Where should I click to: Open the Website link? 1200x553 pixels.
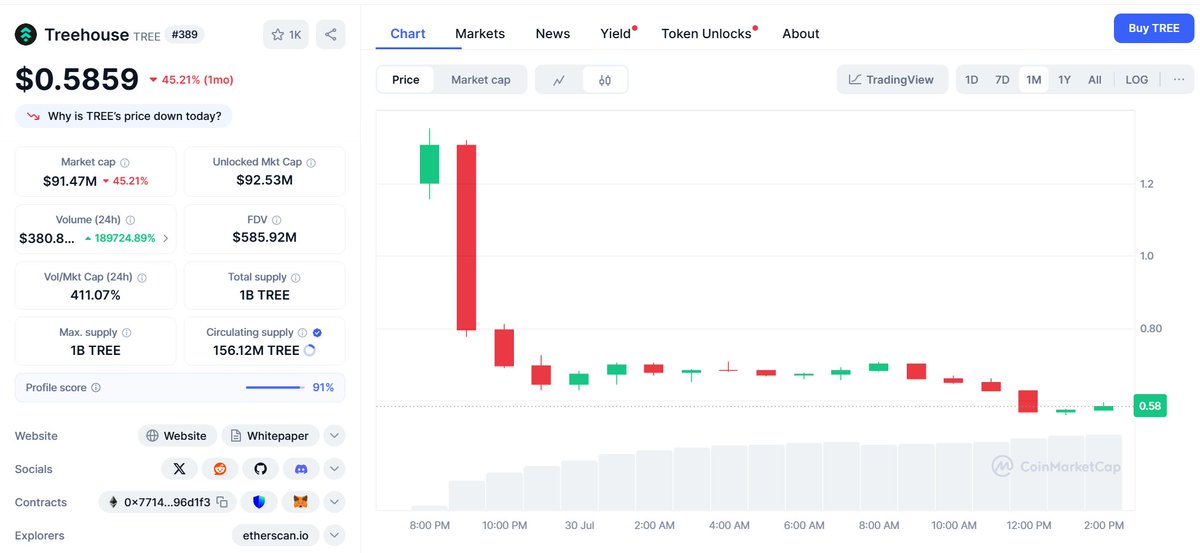177,436
